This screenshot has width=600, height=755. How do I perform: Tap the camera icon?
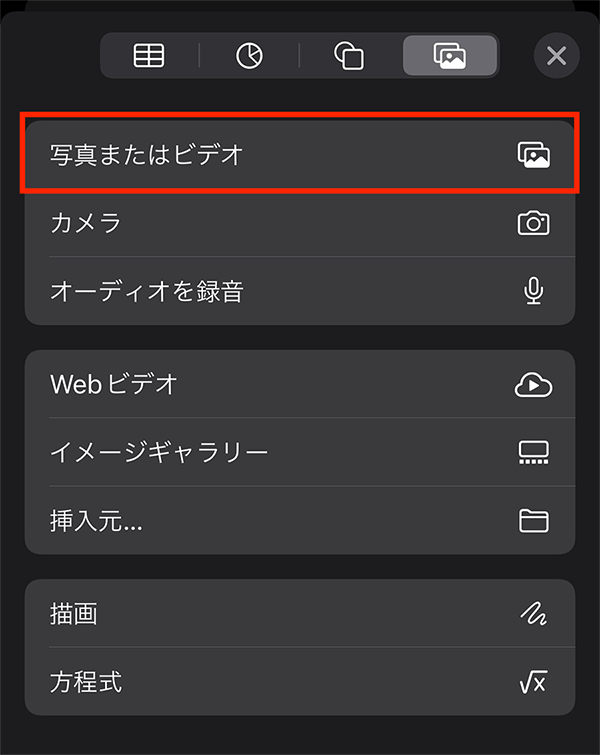tap(534, 223)
